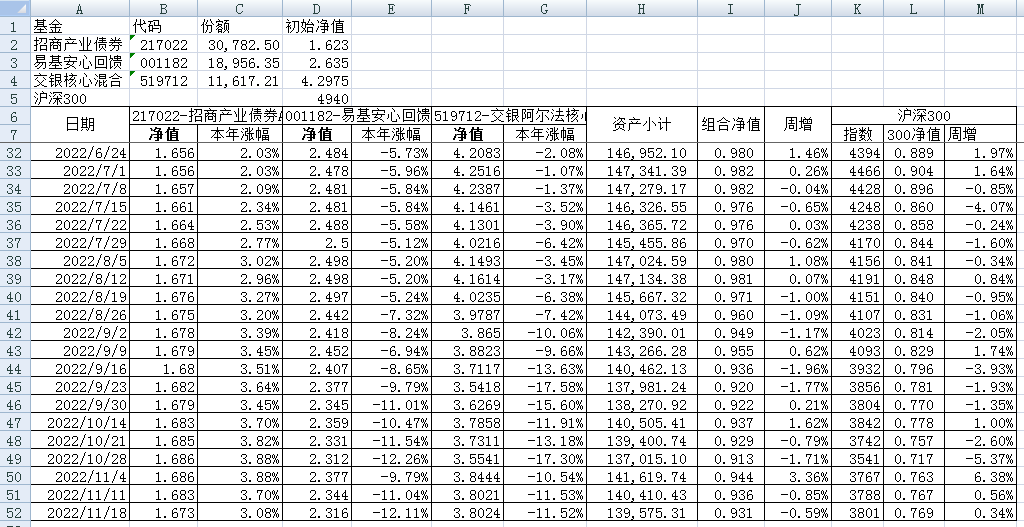Click the select-all corner of the grid
The image size is (1024, 527).
click(x=15, y=8)
